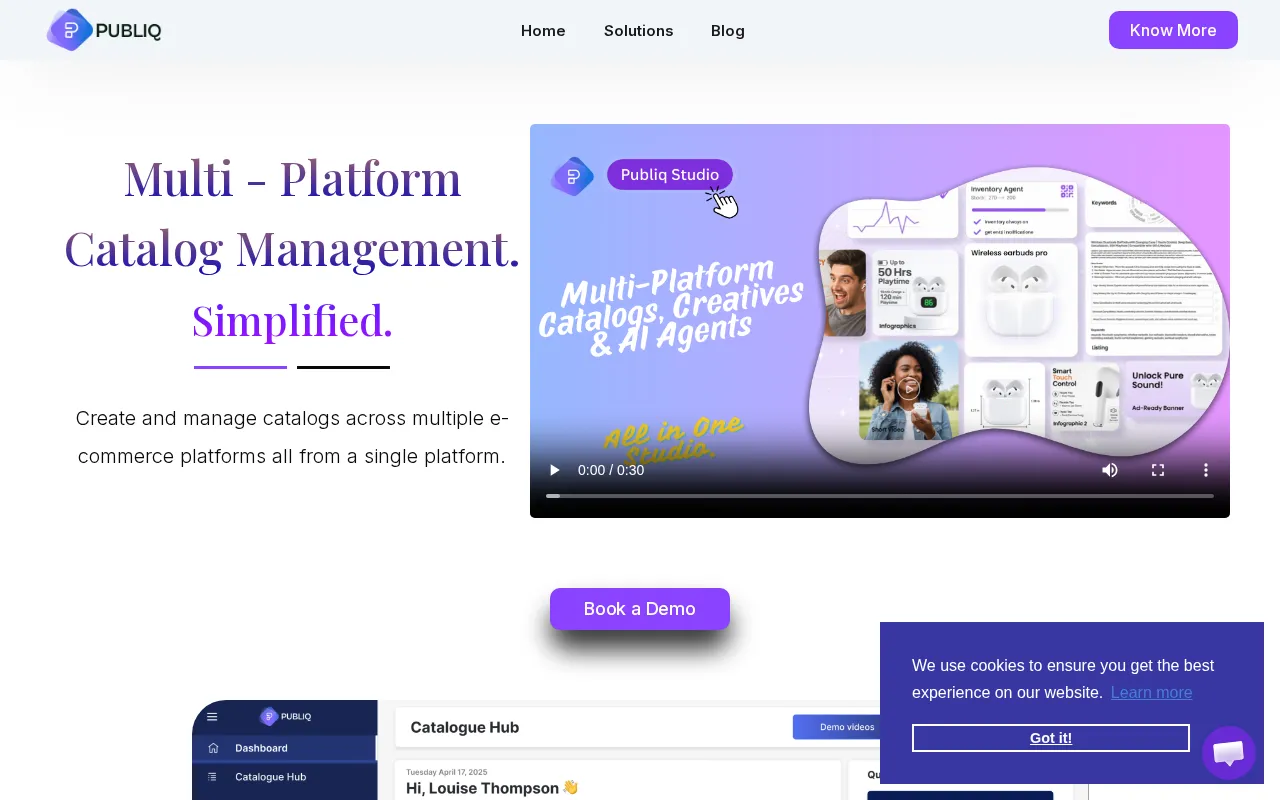Click "Hi, Louise Thompson" greeting
This screenshot has width=1280, height=800.
coord(482,788)
